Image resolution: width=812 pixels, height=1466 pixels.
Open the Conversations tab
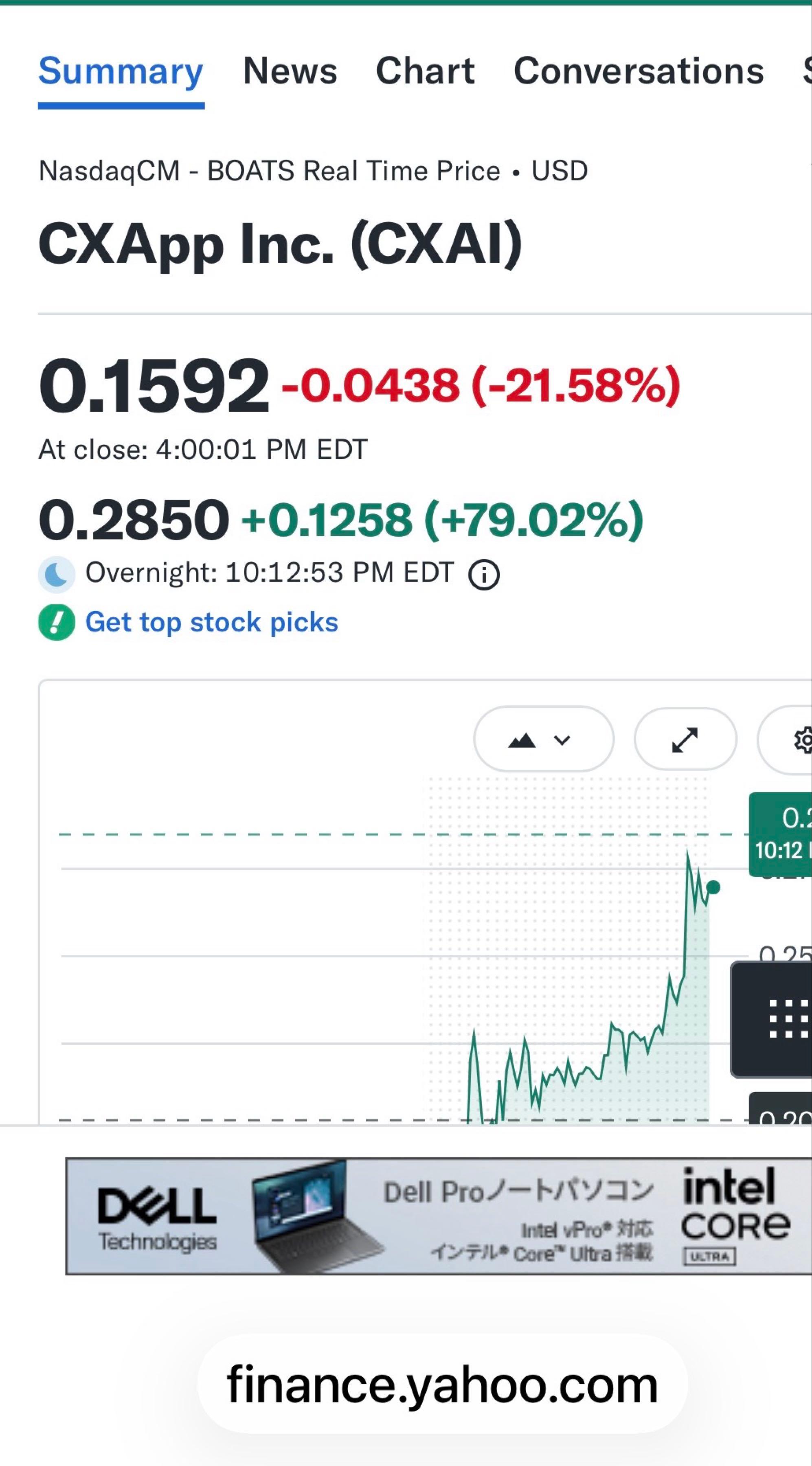click(x=639, y=71)
